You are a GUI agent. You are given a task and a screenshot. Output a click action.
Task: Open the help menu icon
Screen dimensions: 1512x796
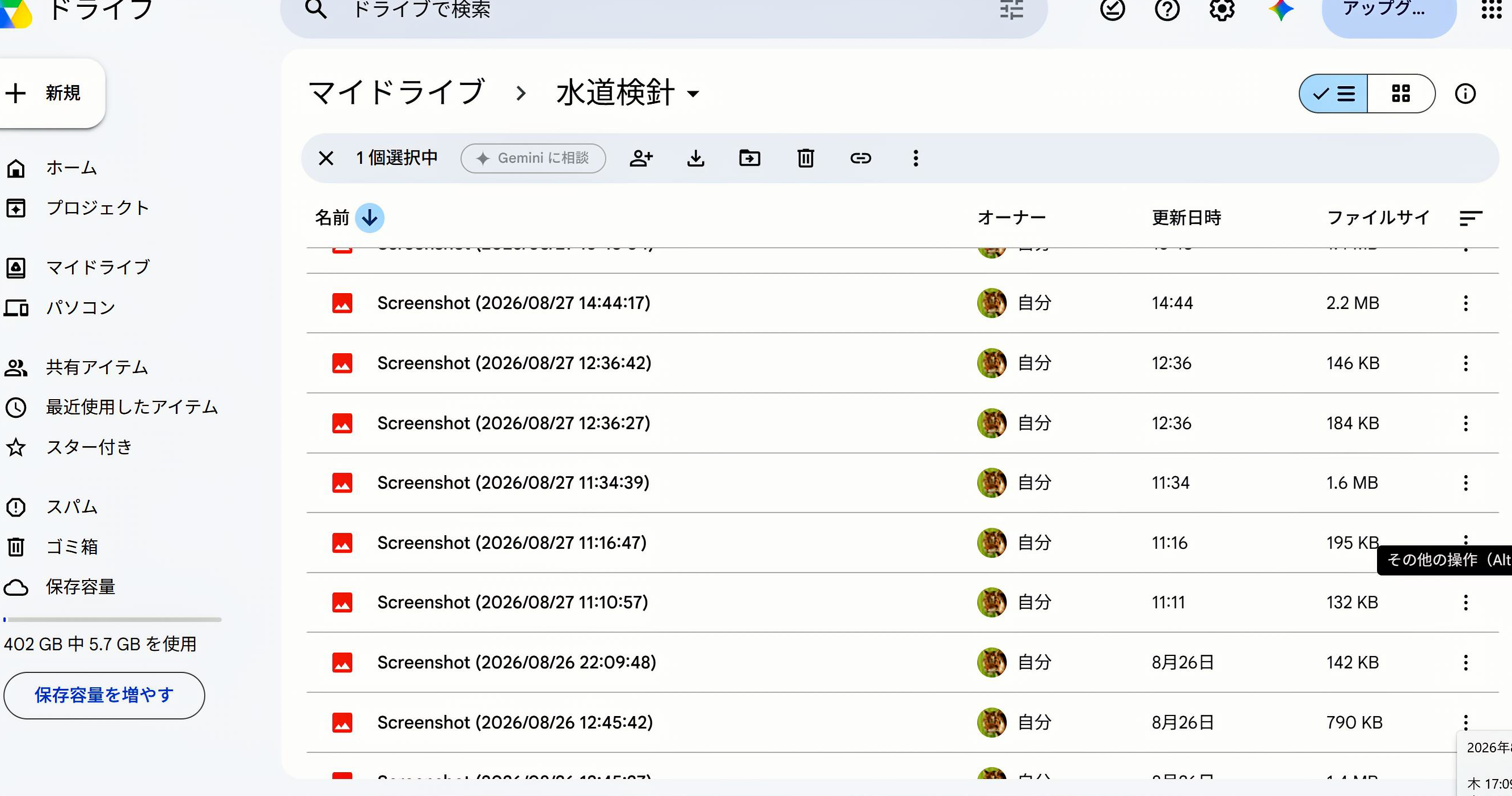point(1167,10)
